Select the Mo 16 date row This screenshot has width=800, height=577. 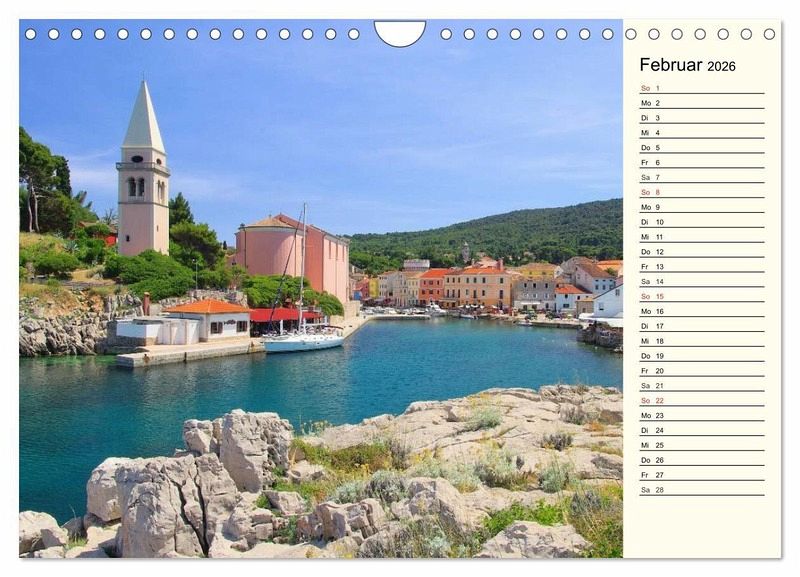pos(702,311)
